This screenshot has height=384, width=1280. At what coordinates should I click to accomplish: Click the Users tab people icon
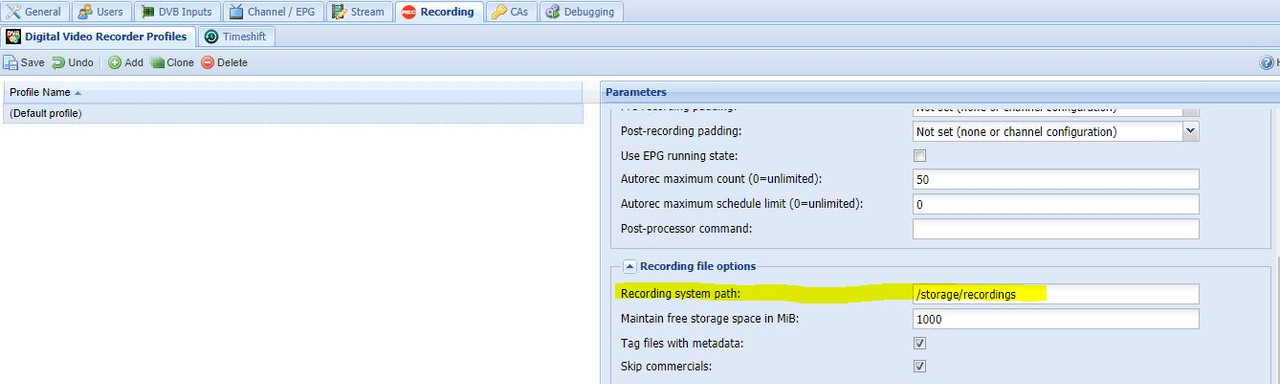click(85, 12)
